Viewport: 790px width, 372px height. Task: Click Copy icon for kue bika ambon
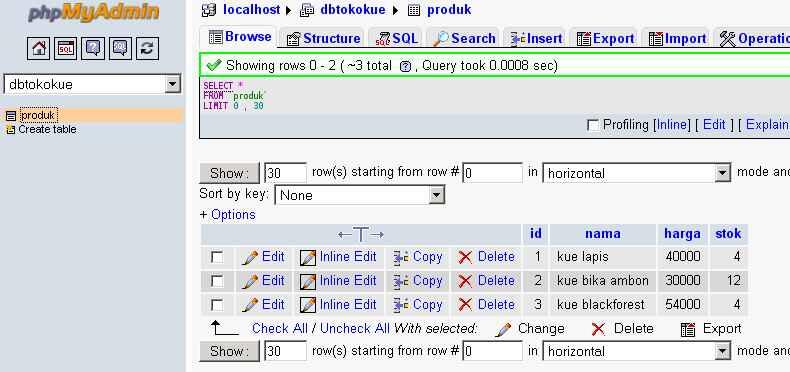point(401,281)
